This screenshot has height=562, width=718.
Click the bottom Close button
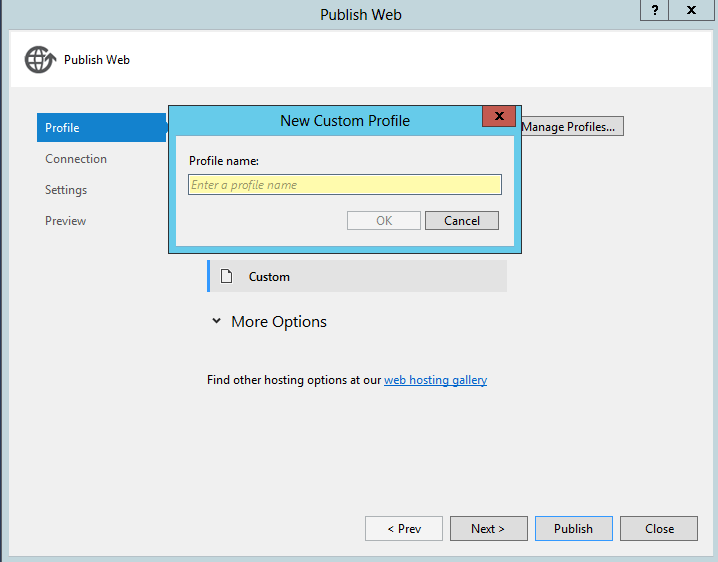pyautogui.click(x=658, y=529)
